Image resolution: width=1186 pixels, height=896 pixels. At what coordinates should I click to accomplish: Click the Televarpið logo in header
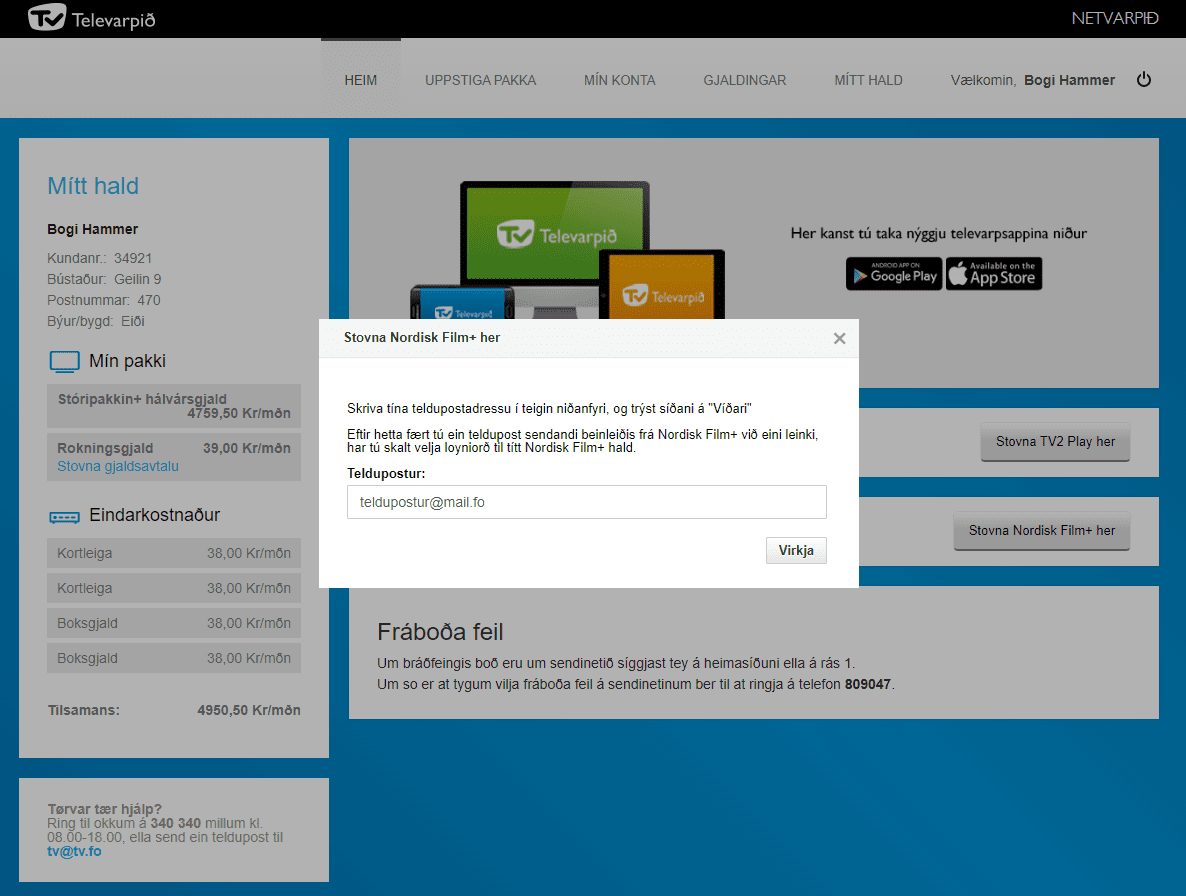(x=92, y=18)
